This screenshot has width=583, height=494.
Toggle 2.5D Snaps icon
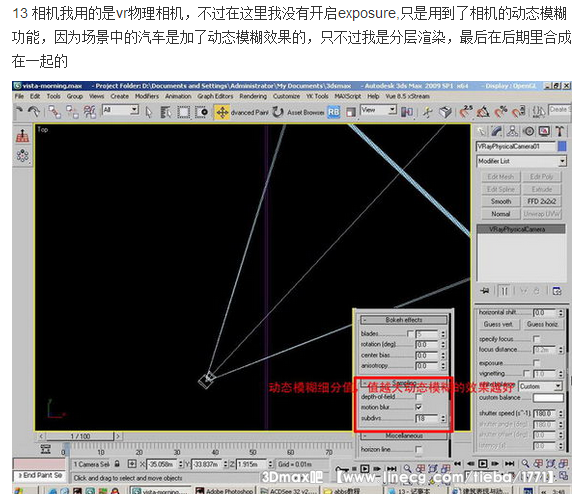(465, 111)
